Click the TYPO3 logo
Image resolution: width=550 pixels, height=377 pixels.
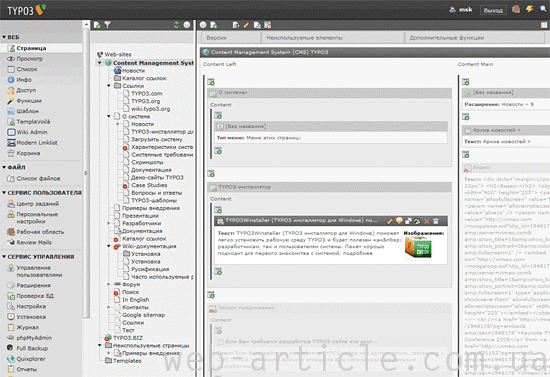pyautogui.click(x=27, y=10)
